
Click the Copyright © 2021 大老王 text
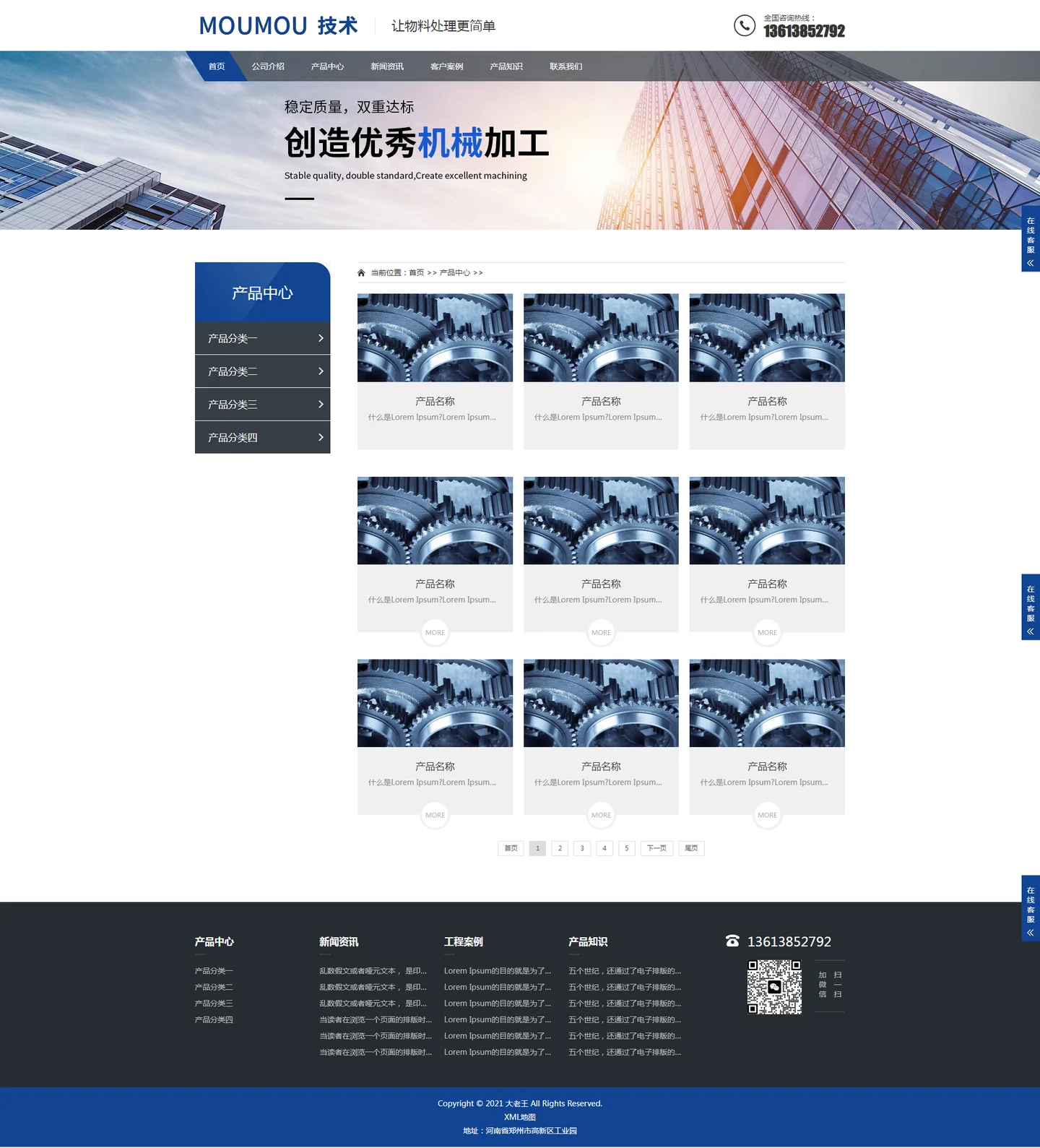coord(520,1103)
